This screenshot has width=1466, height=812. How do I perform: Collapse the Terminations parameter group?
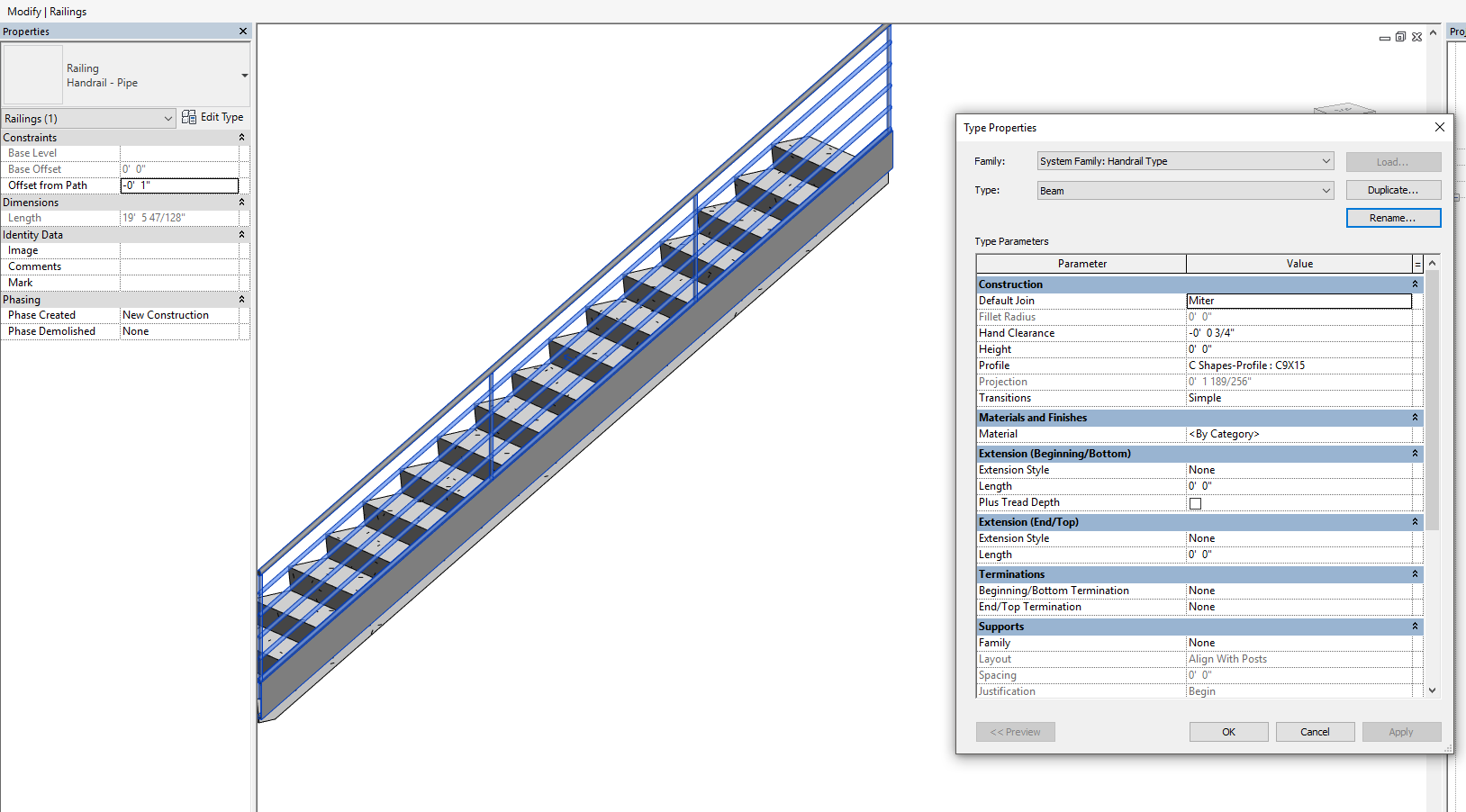(x=1415, y=574)
